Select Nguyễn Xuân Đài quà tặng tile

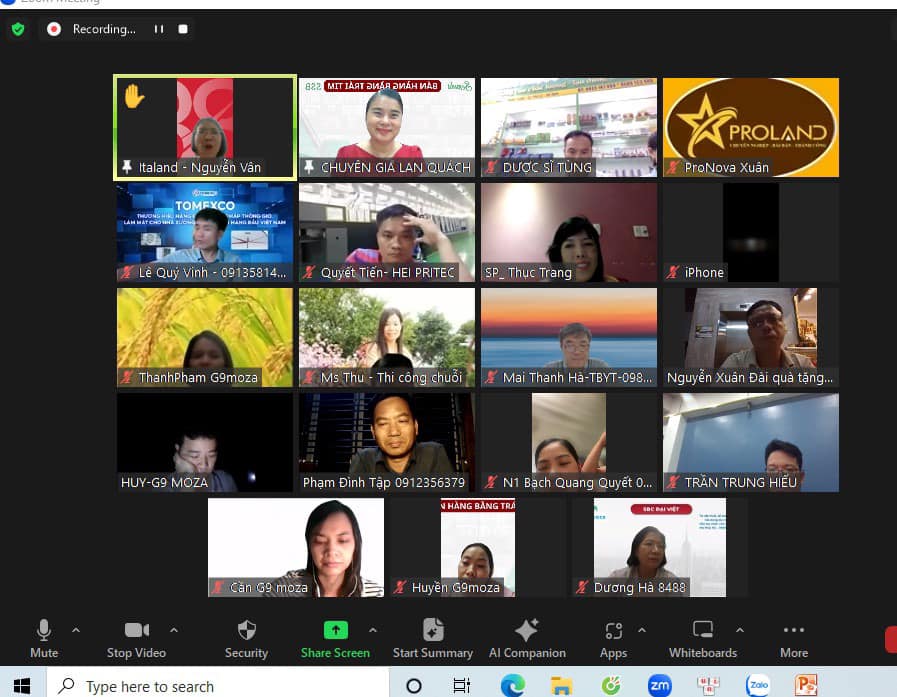point(751,337)
